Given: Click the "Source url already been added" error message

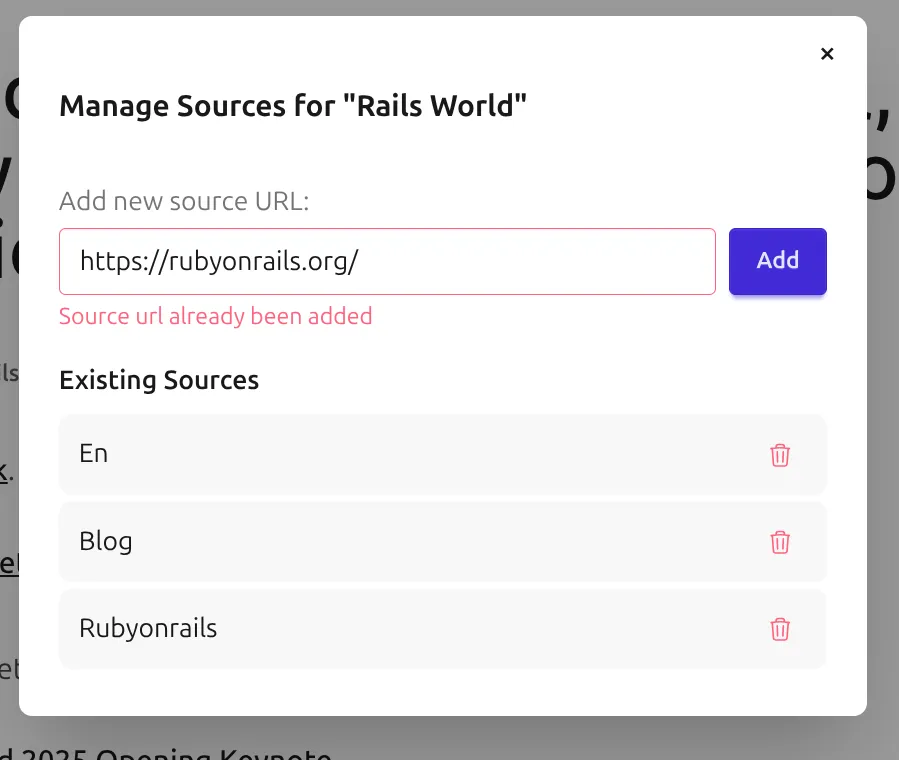Looking at the screenshot, I should click(x=215, y=316).
